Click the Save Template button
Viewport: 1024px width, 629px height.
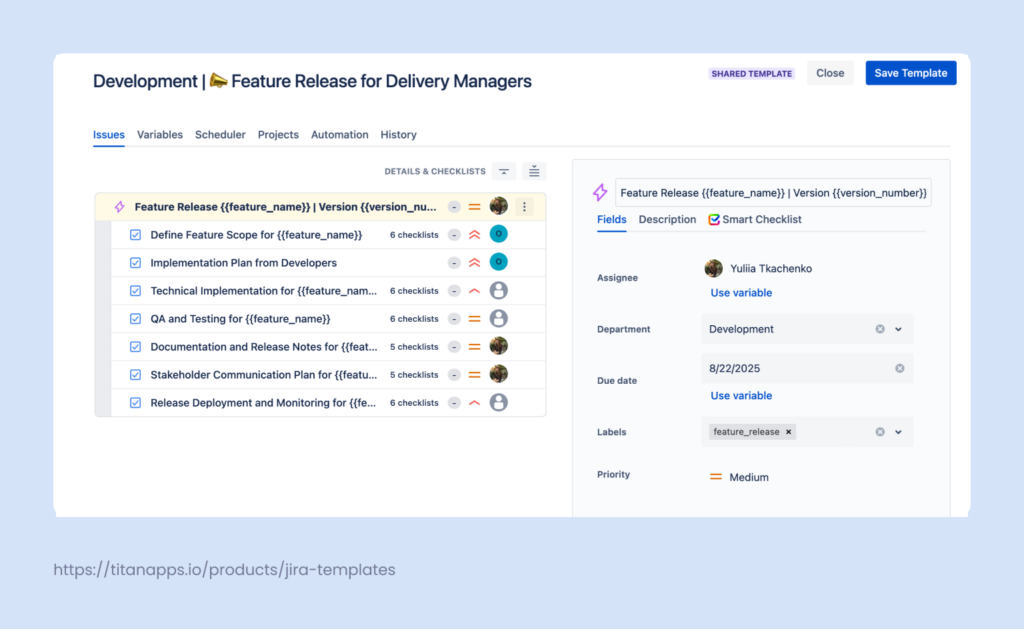(911, 73)
